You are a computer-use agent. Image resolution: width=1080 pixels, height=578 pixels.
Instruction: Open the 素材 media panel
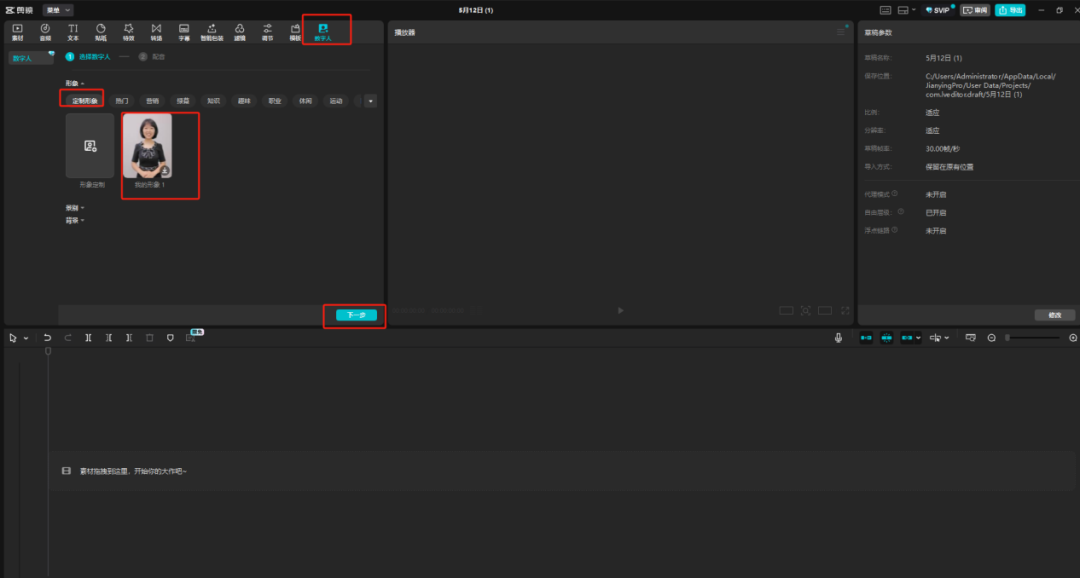point(17,32)
